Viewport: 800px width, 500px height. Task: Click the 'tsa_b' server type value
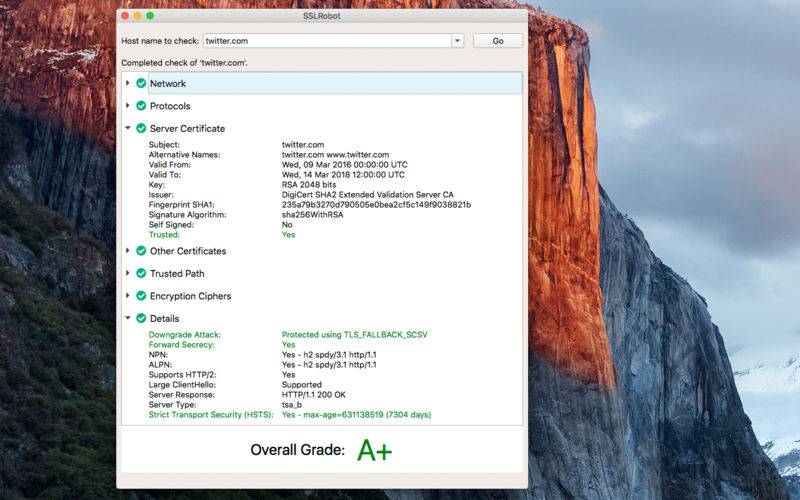coord(291,405)
